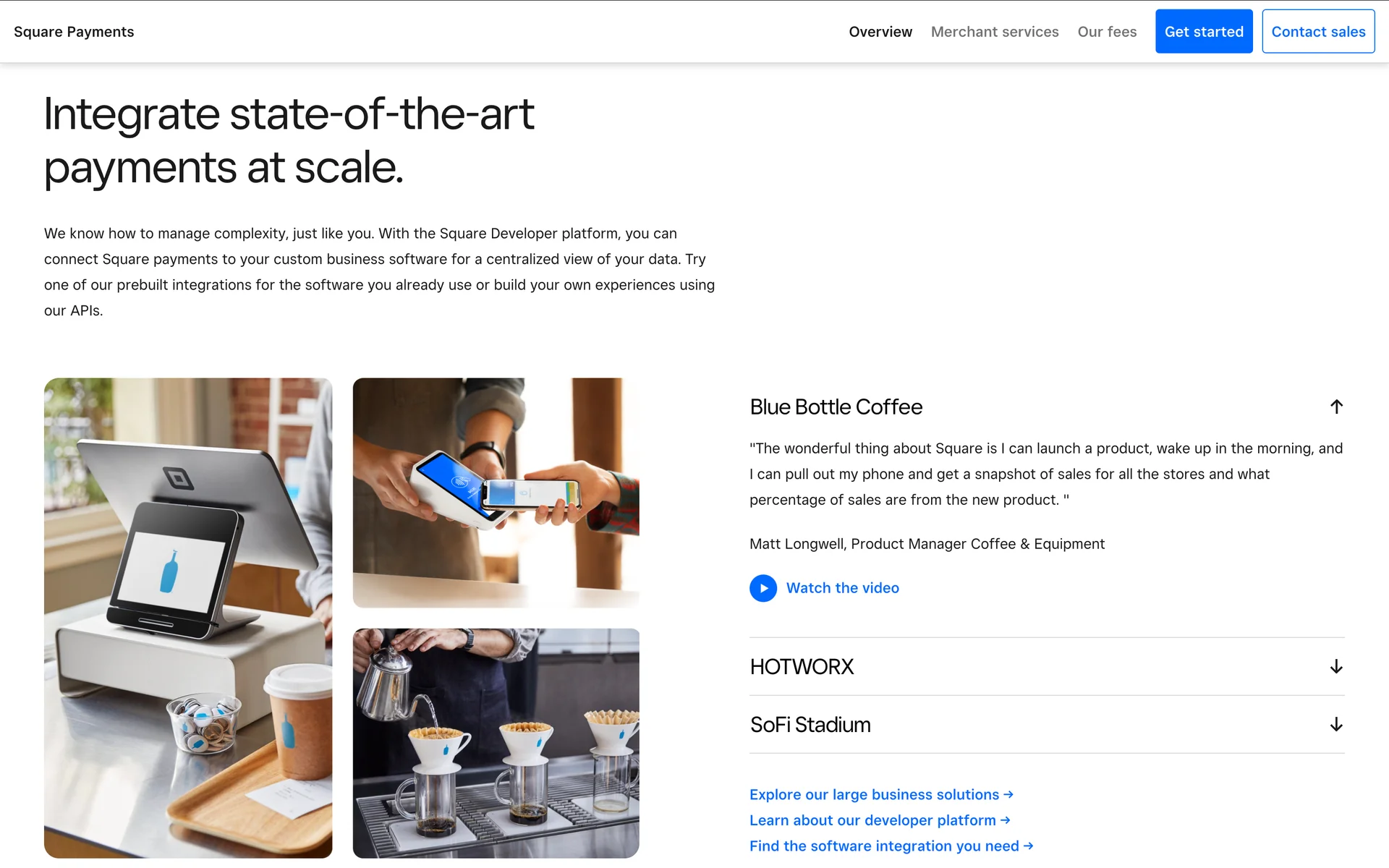Click the blue play video icon

763,588
